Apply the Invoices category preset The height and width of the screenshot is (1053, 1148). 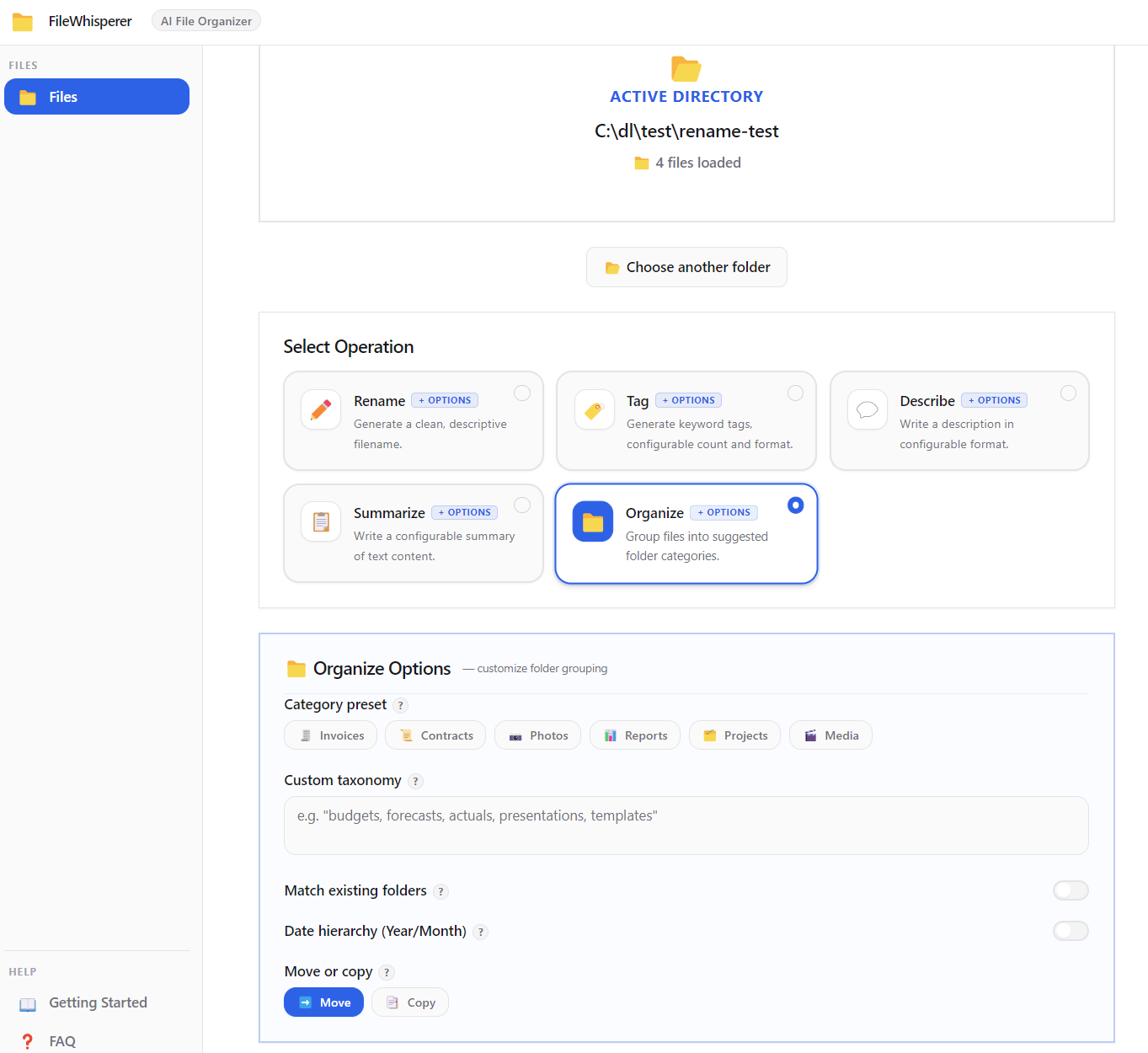330,735
